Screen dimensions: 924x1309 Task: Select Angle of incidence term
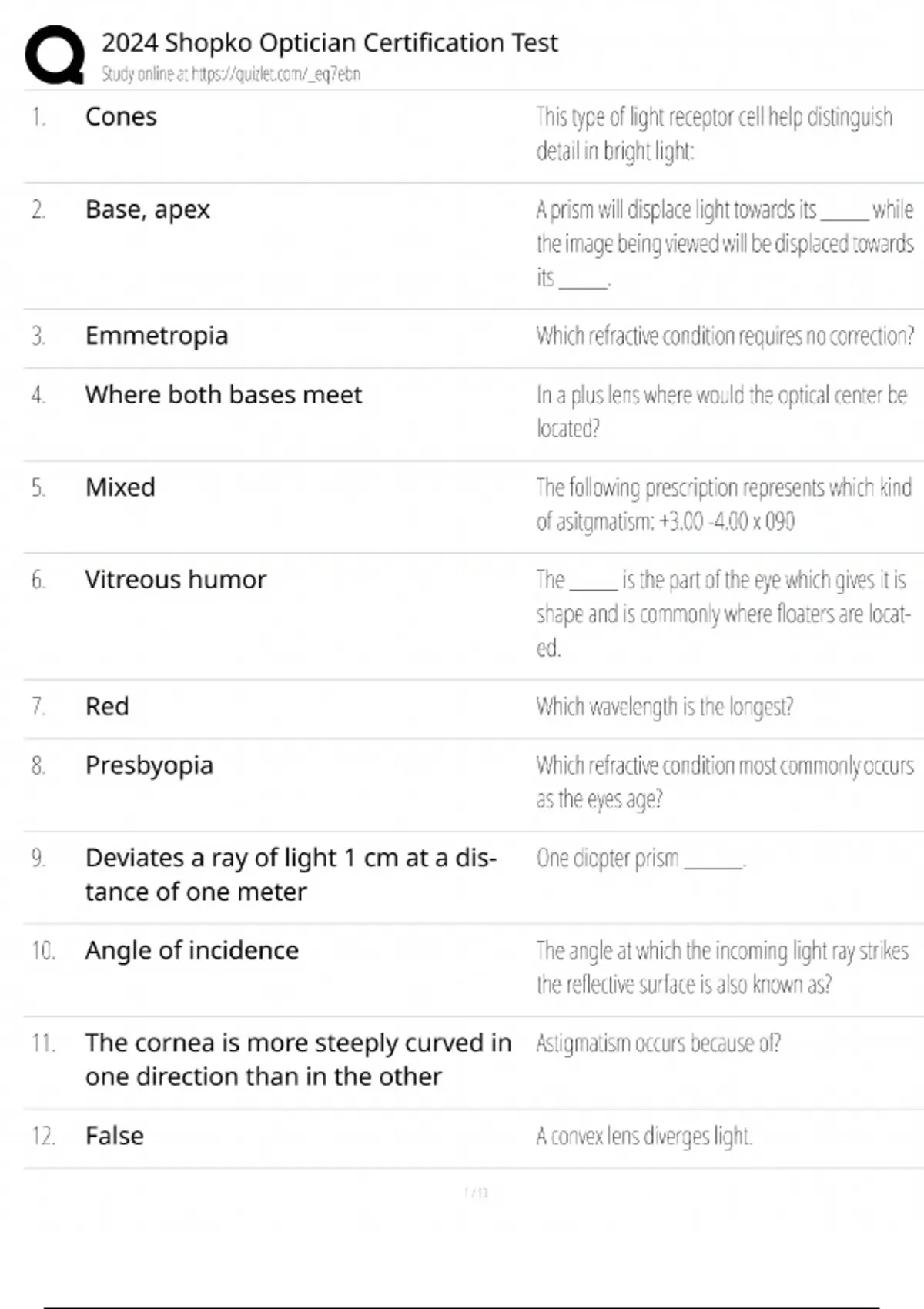192,951
